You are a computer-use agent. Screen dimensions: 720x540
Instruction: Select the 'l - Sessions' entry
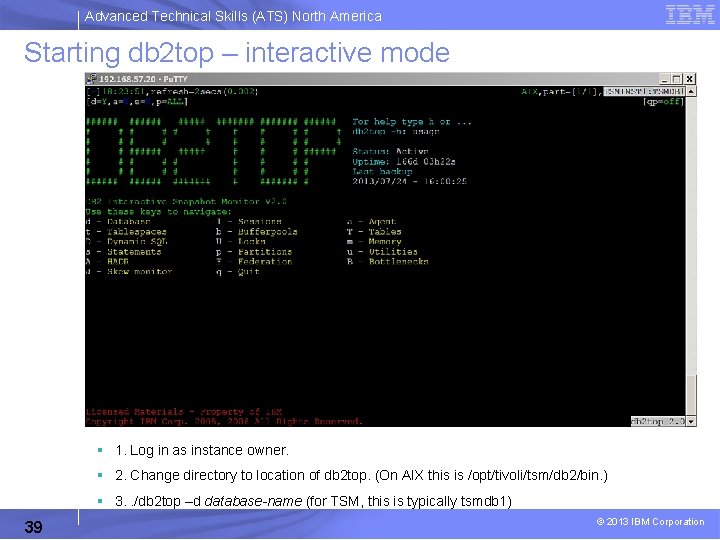[x=249, y=222]
